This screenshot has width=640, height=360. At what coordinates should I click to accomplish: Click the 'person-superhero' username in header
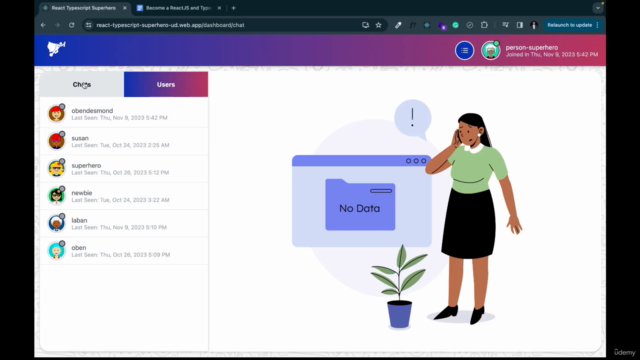(x=531, y=47)
